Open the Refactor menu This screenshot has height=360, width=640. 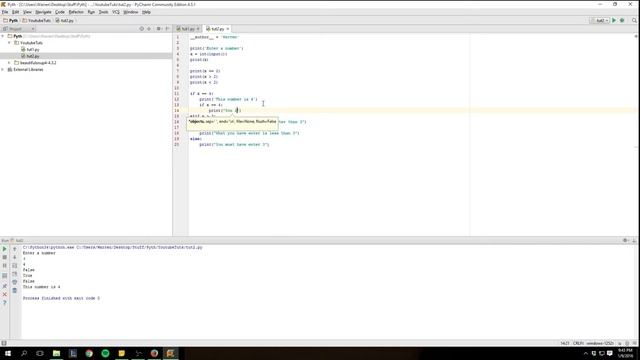[76, 12]
